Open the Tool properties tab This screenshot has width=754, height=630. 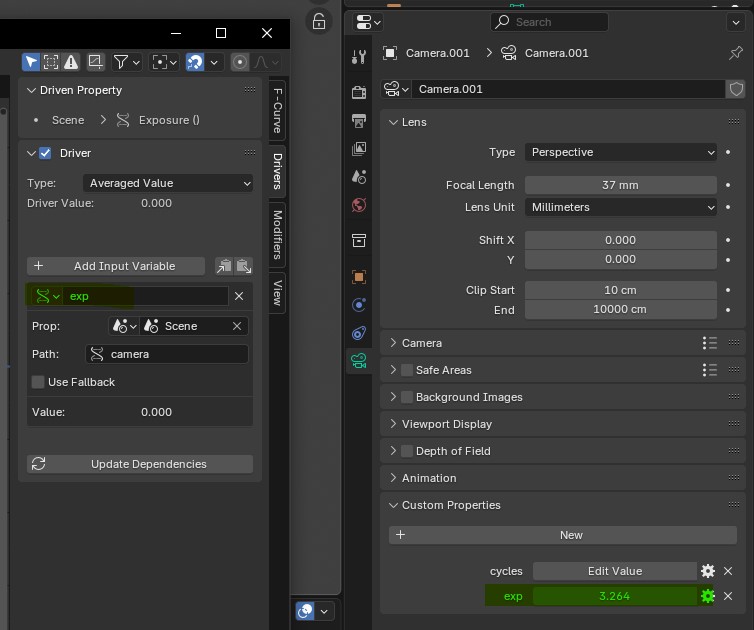coord(359,57)
